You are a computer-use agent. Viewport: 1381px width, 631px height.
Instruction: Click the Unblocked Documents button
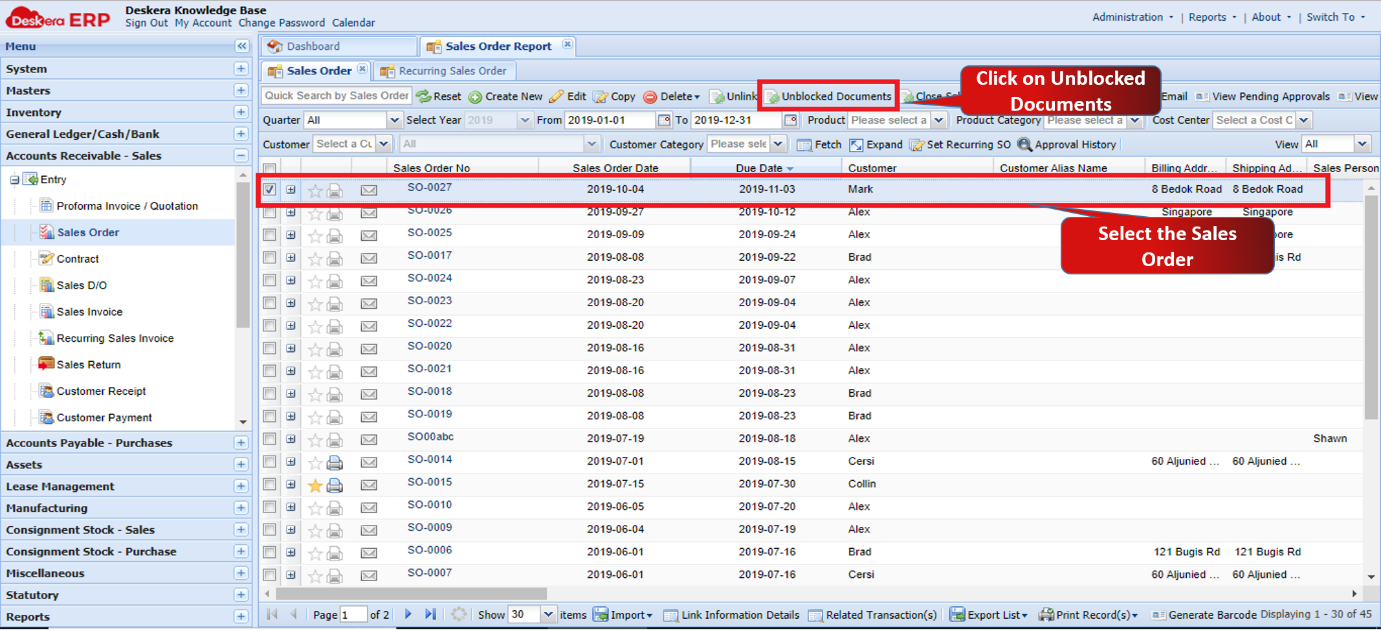828,96
